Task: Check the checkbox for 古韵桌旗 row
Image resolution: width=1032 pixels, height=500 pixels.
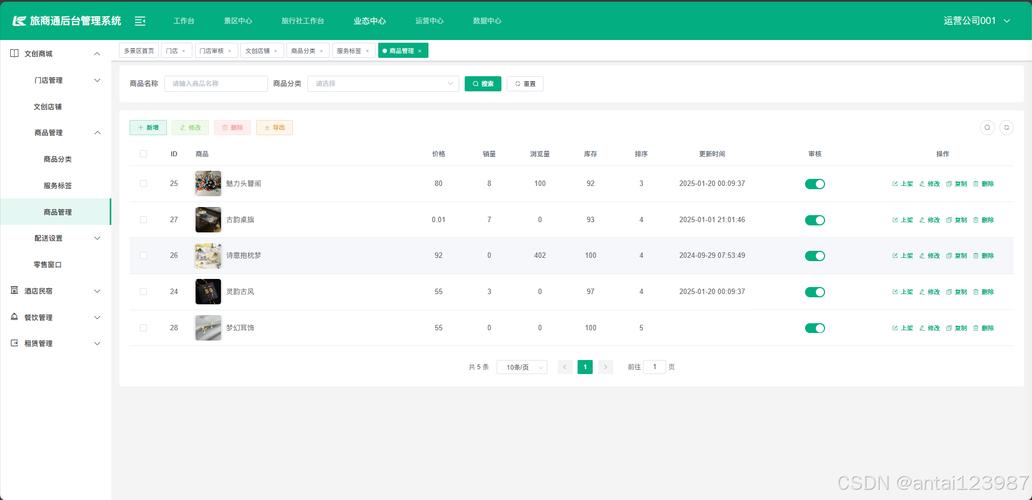Action: [x=143, y=219]
